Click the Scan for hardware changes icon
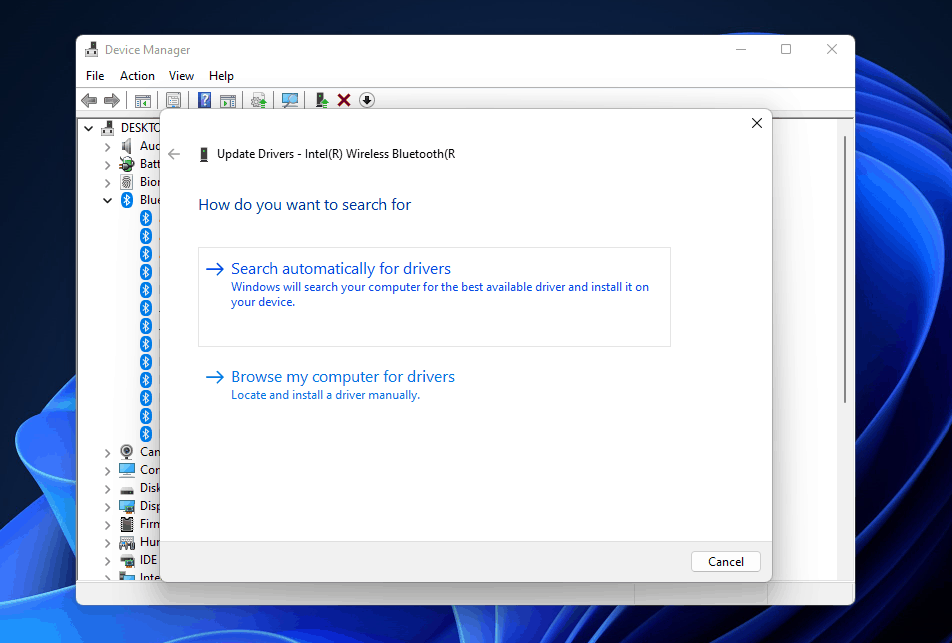The height and width of the screenshot is (643, 952). (x=289, y=100)
